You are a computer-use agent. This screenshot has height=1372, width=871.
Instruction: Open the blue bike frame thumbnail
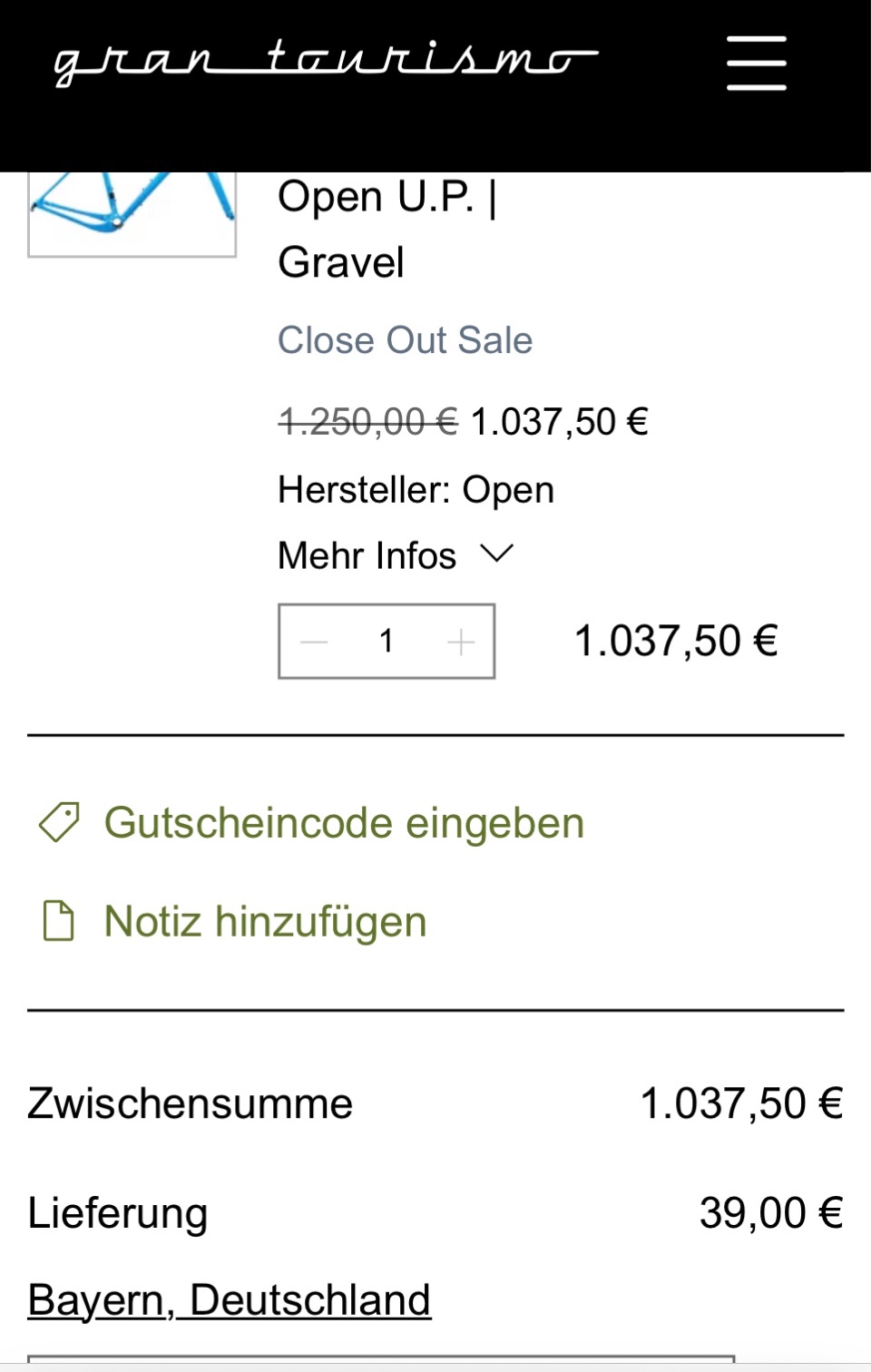pyautogui.click(x=132, y=213)
